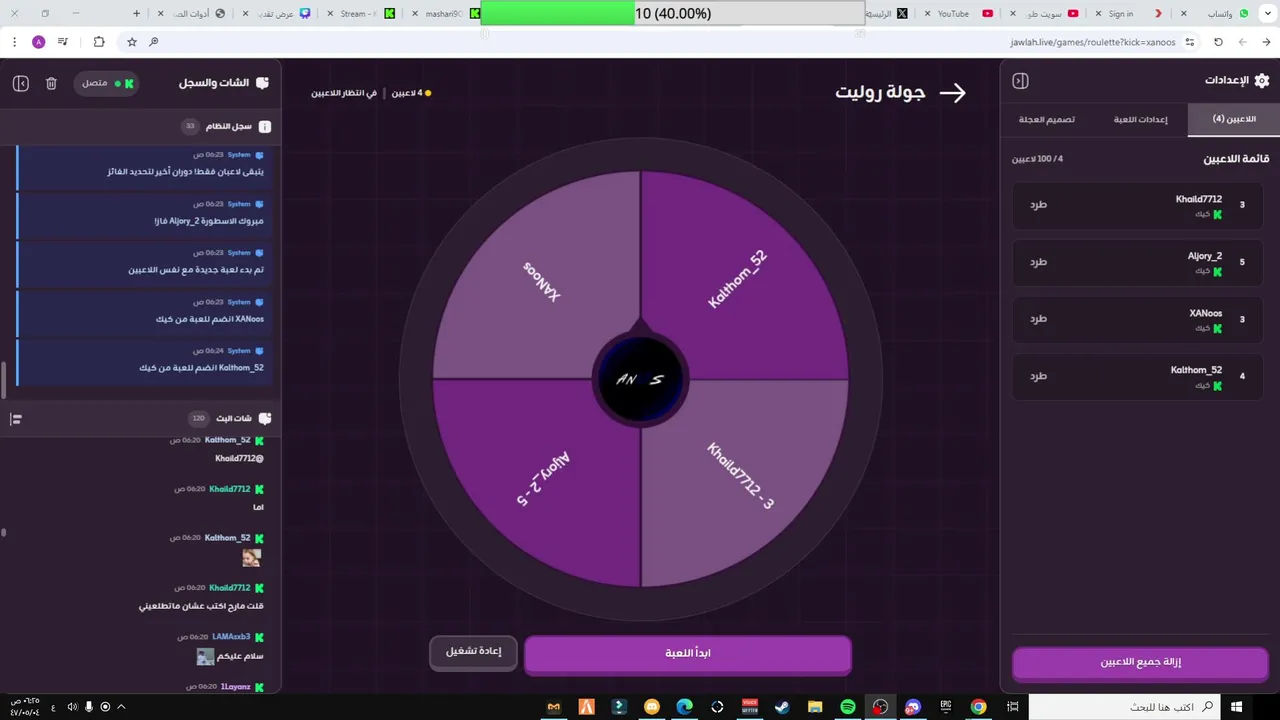The width and height of the screenshot is (1280, 720).
Task: Click the trash icon in chat header
Action: pos(51,83)
